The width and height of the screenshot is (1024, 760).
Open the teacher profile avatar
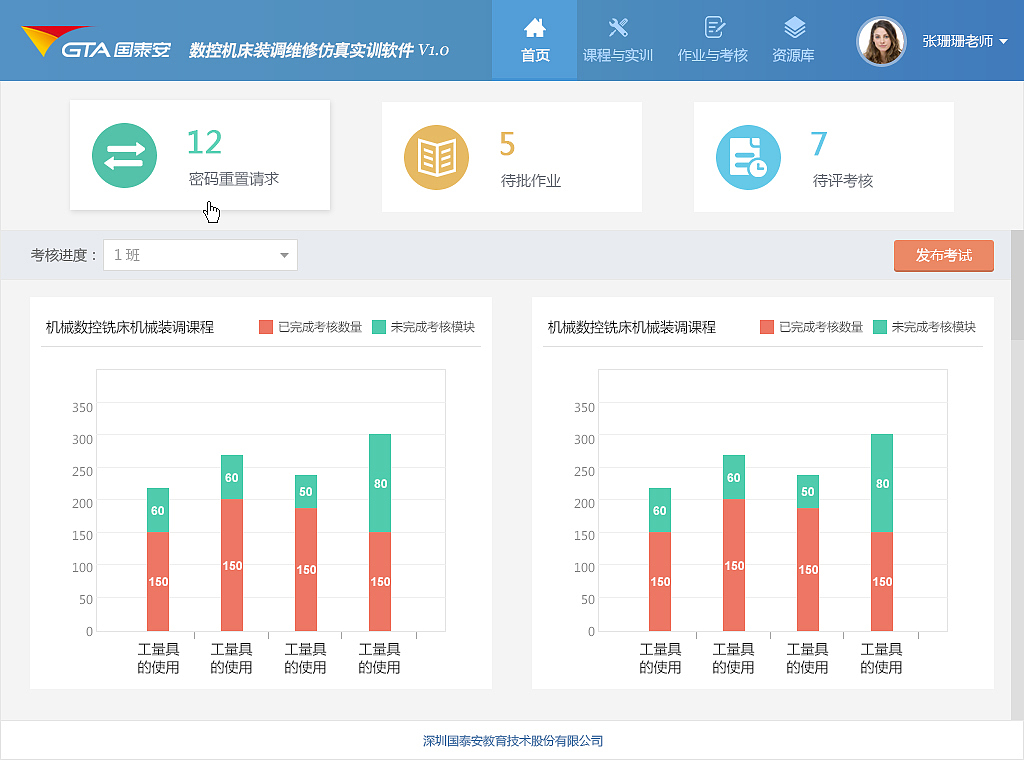[x=881, y=42]
